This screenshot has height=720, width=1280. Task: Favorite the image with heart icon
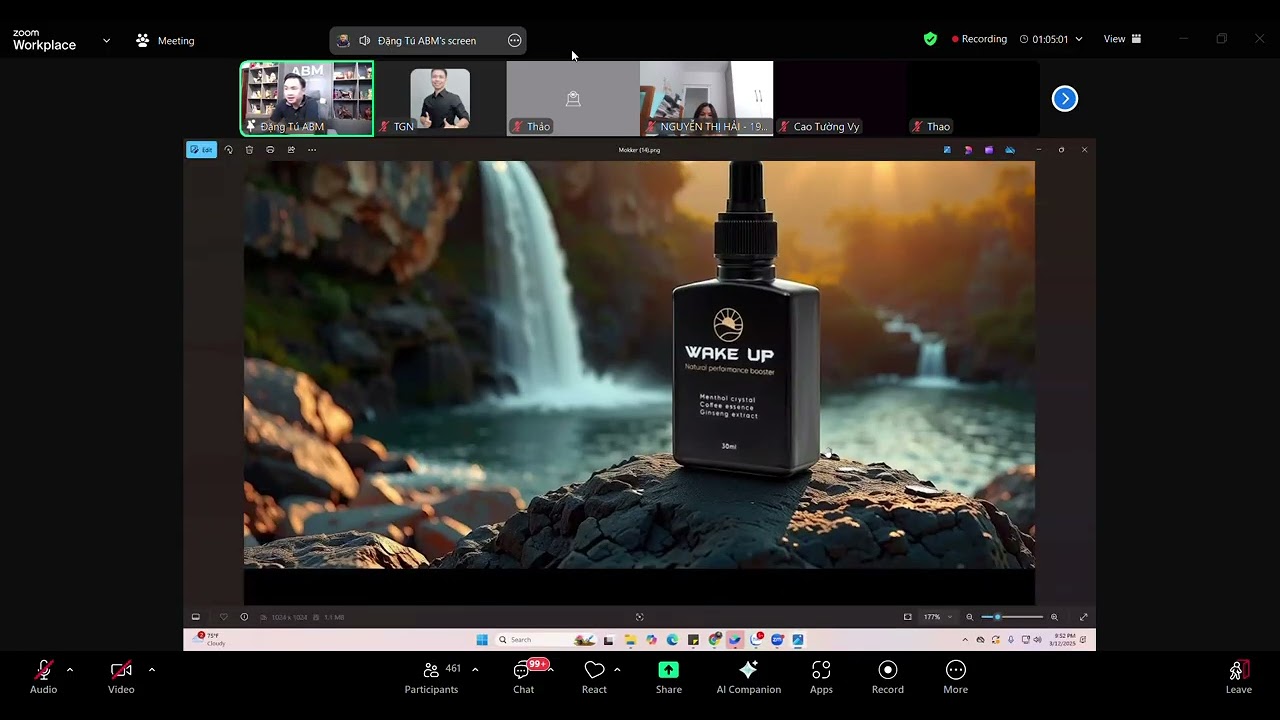[223, 617]
